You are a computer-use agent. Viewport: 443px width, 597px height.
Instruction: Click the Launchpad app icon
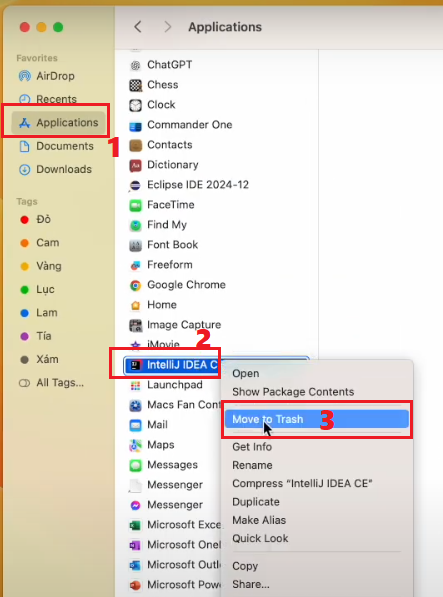coord(135,385)
